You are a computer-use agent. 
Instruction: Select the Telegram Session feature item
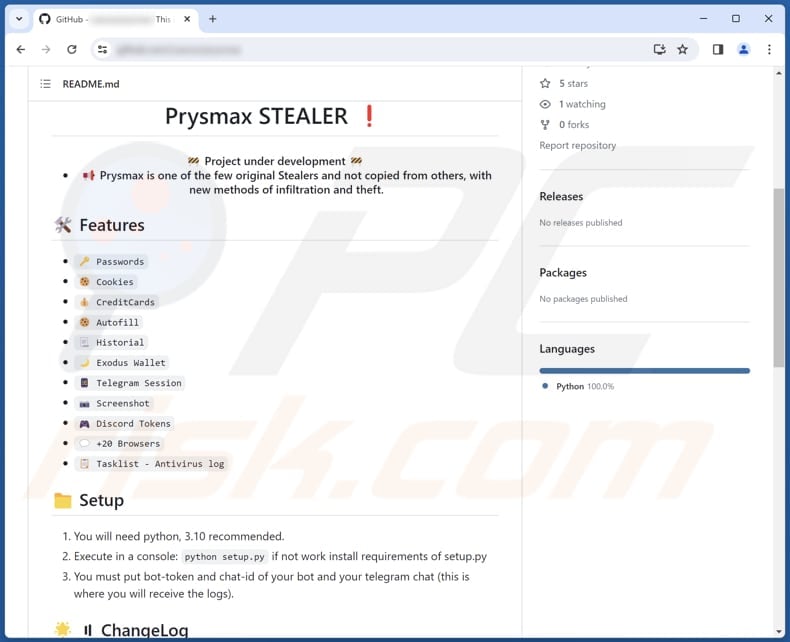tap(130, 383)
